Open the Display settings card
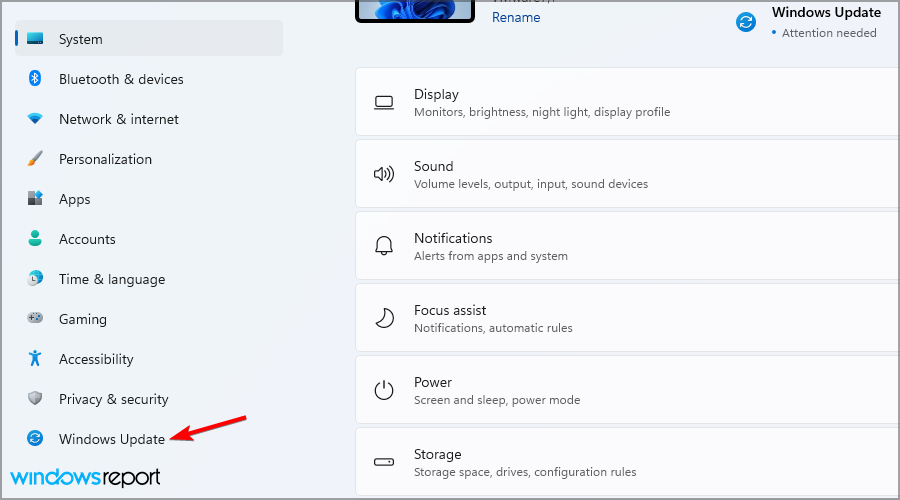The height and width of the screenshot is (500, 900). [x=627, y=102]
